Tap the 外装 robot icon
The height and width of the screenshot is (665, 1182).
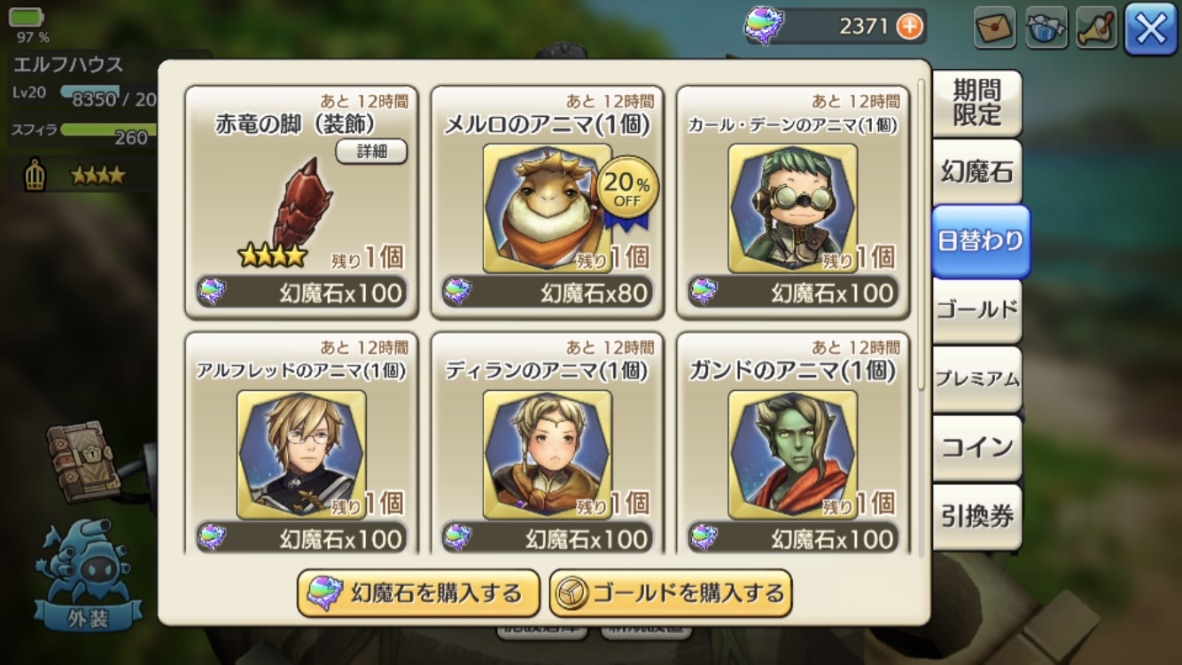click(x=87, y=575)
